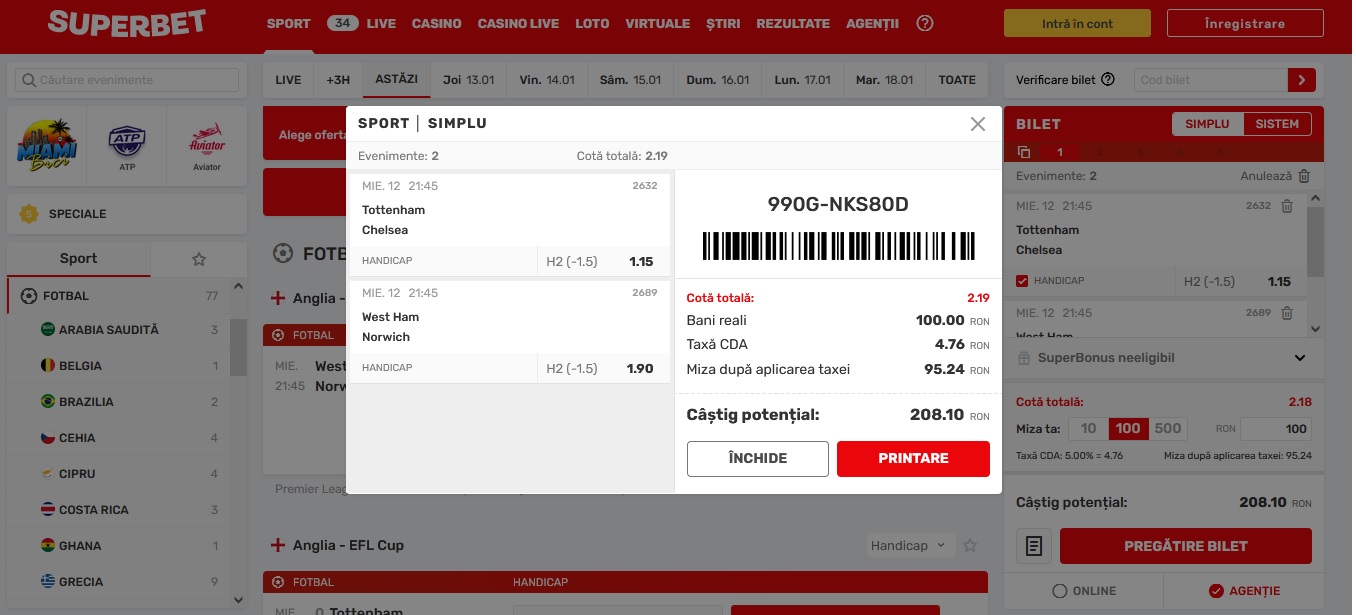Viewport: 1356px width, 615px height.
Task: Click the sports list vertical scrollbar
Action: 239,347
